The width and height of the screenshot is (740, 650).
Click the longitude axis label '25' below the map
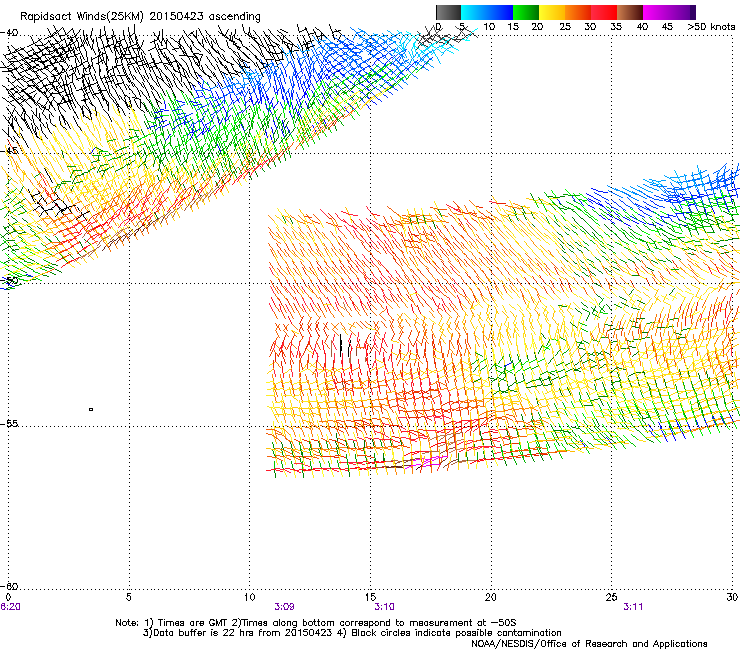pyautogui.click(x=611, y=597)
